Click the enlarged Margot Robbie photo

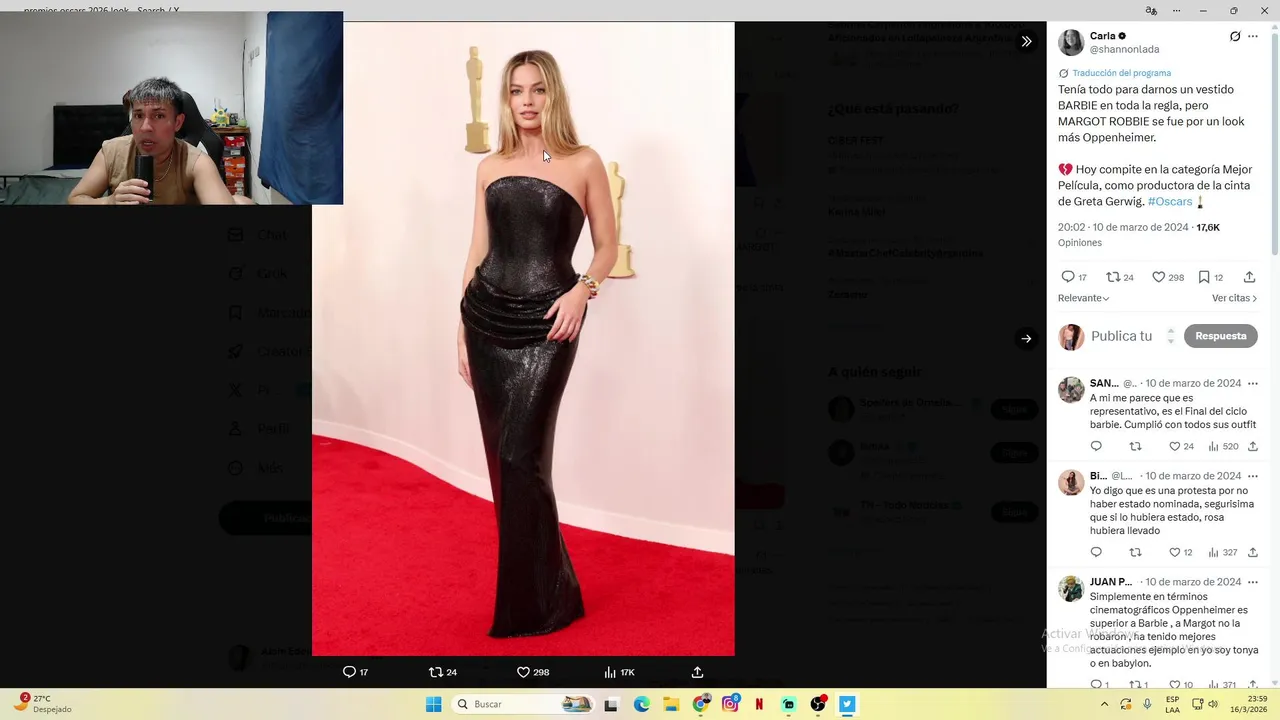[523, 339]
